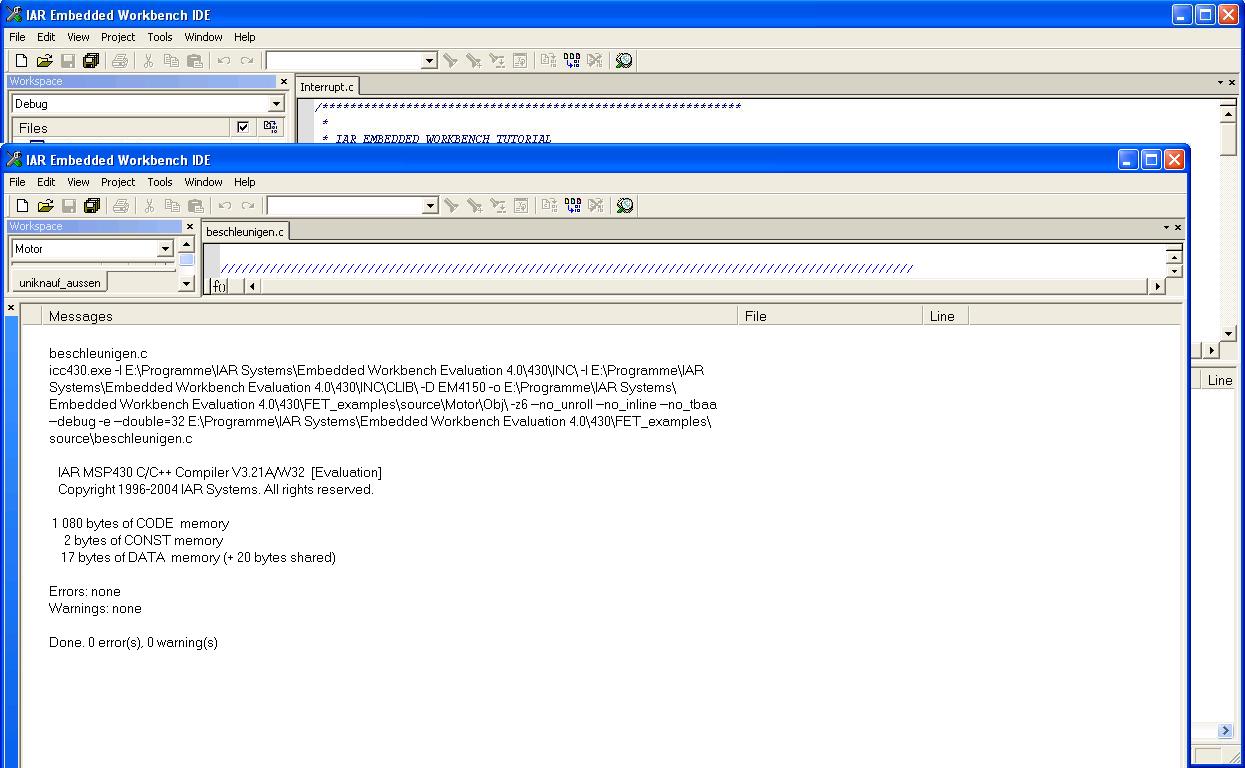Click Go To icon in front window toolbar

pos(521,206)
